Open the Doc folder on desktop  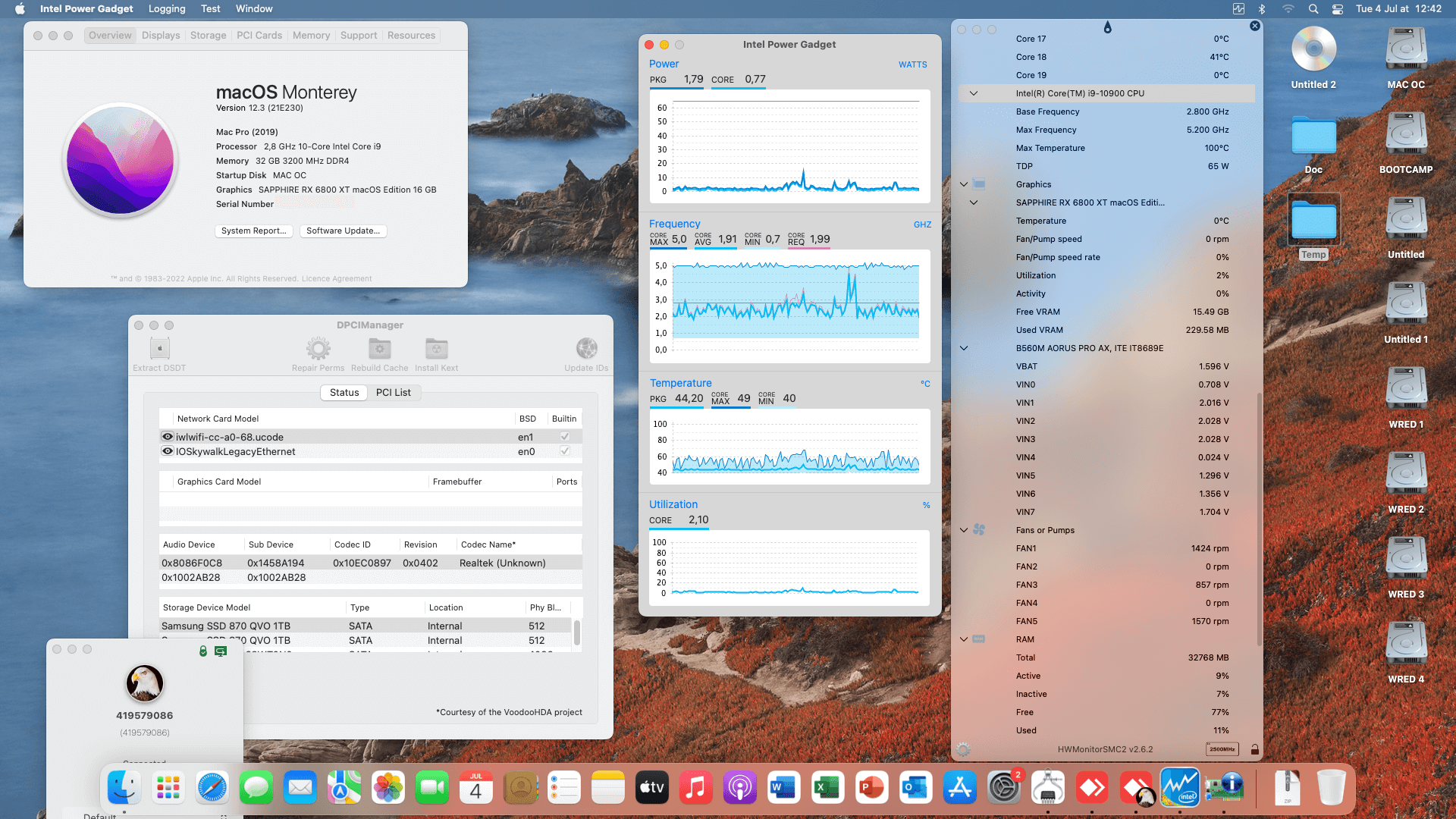1313,143
